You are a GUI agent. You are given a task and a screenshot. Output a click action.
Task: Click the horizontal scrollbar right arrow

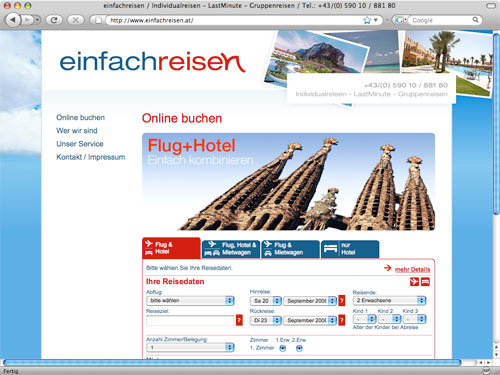coord(489,362)
